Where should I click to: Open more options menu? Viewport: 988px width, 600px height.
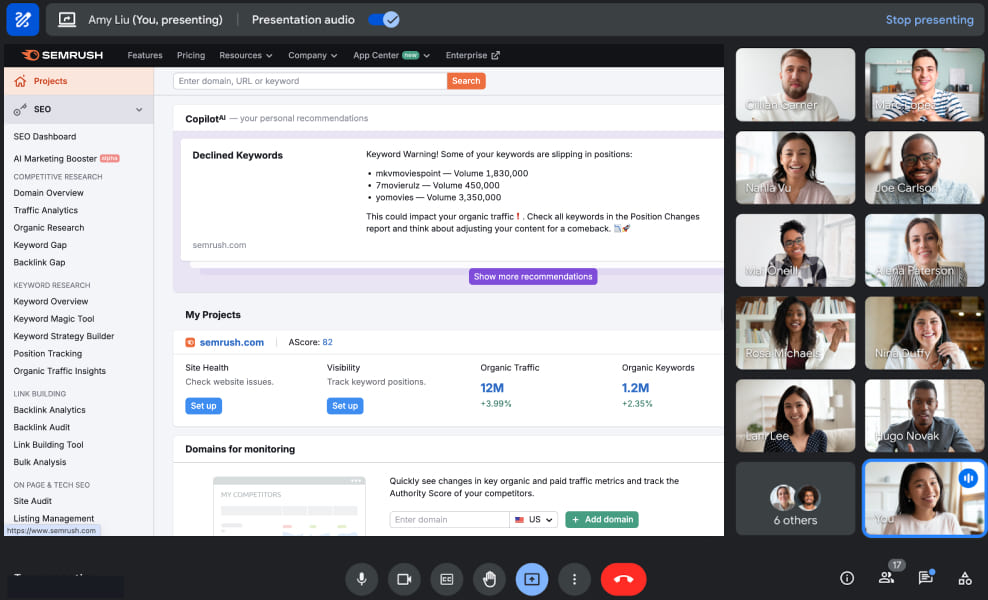(x=574, y=579)
